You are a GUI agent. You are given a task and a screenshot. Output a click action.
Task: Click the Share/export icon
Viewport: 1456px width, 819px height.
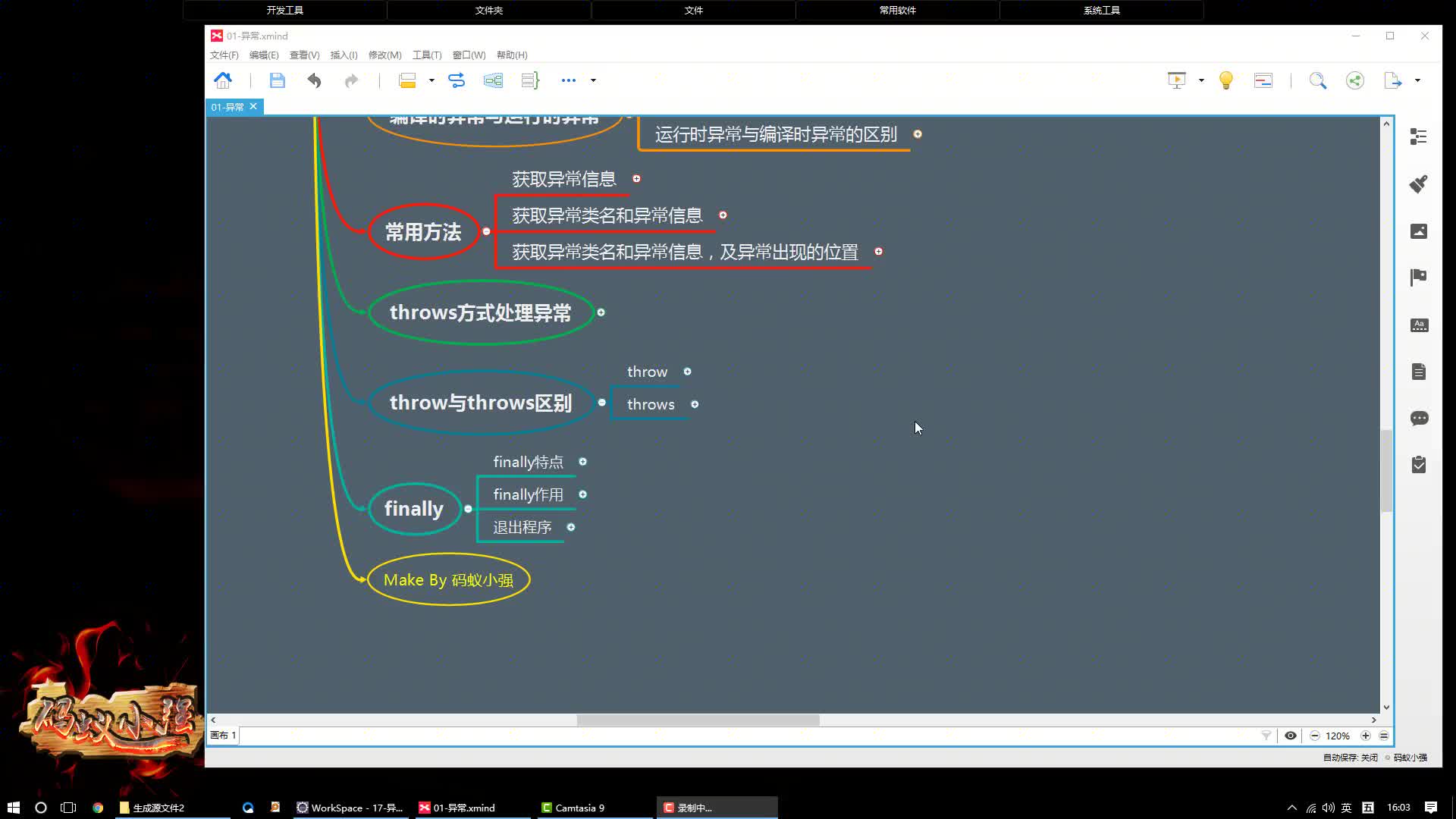pyautogui.click(x=1355, y=80)
